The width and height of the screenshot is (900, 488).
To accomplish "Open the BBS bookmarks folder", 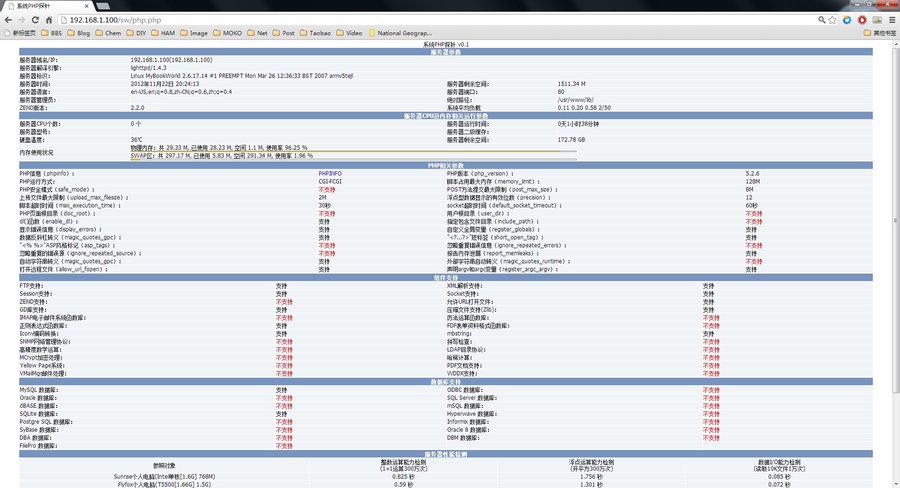I will click(52, 33).
